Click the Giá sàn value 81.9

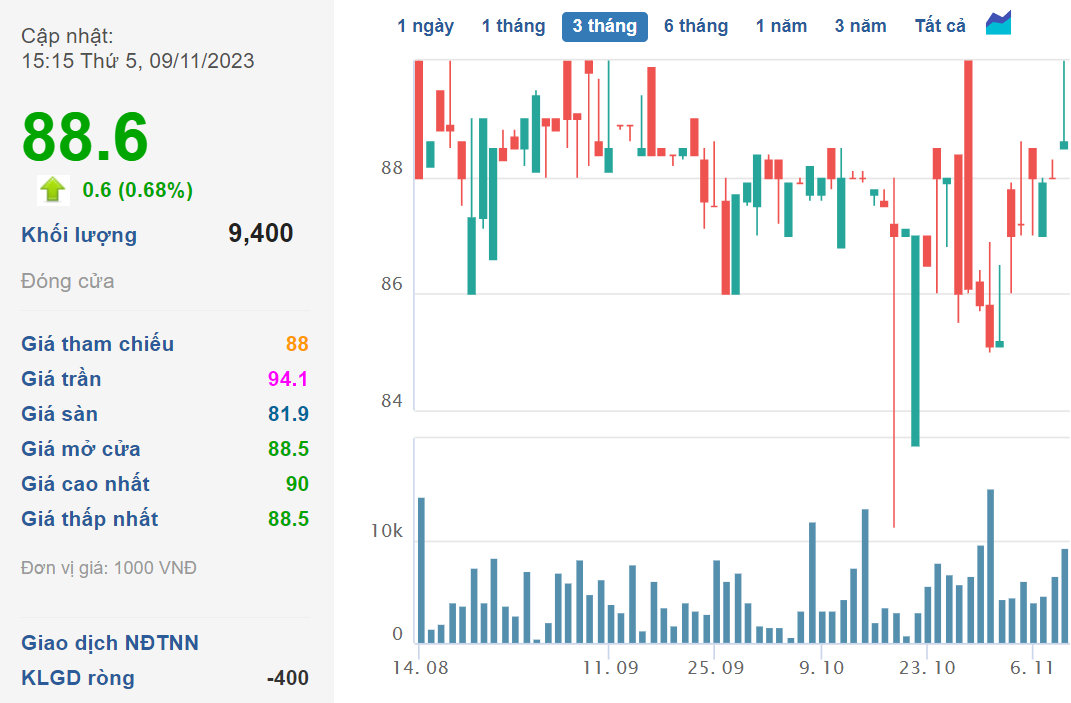tap(288, 414)
